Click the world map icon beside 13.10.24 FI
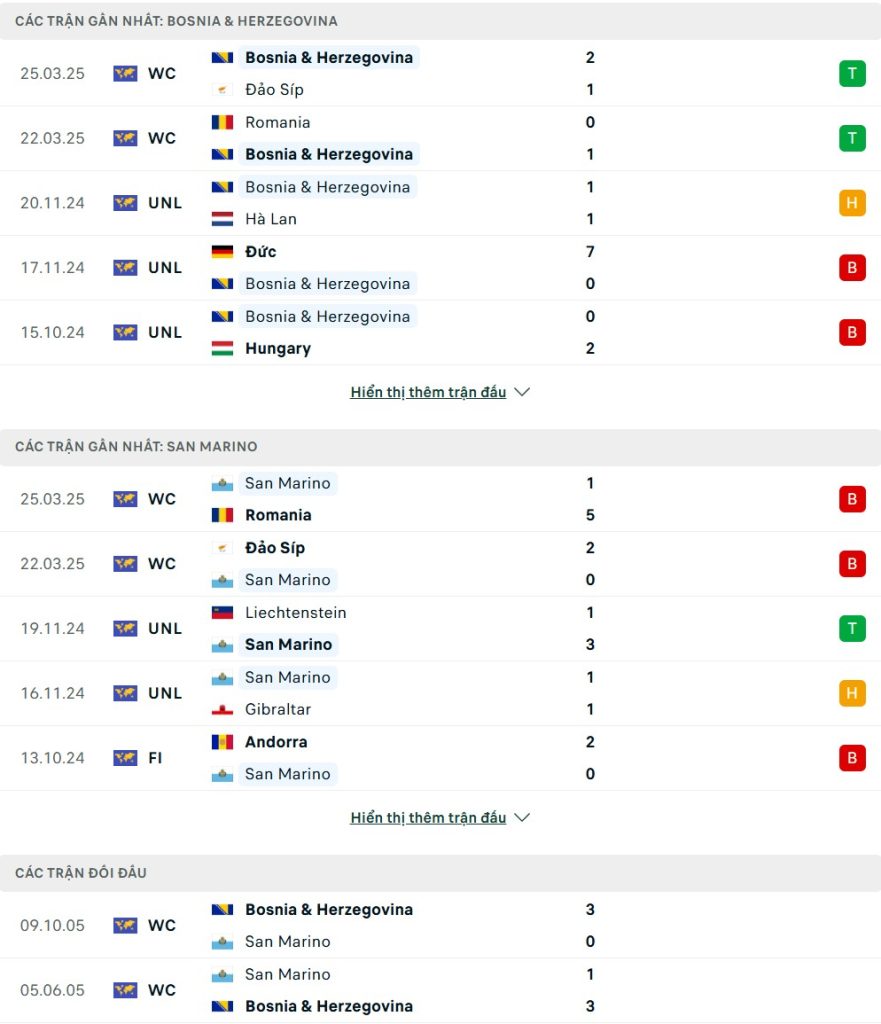The image size is (881, 1024). coord(125,758)
